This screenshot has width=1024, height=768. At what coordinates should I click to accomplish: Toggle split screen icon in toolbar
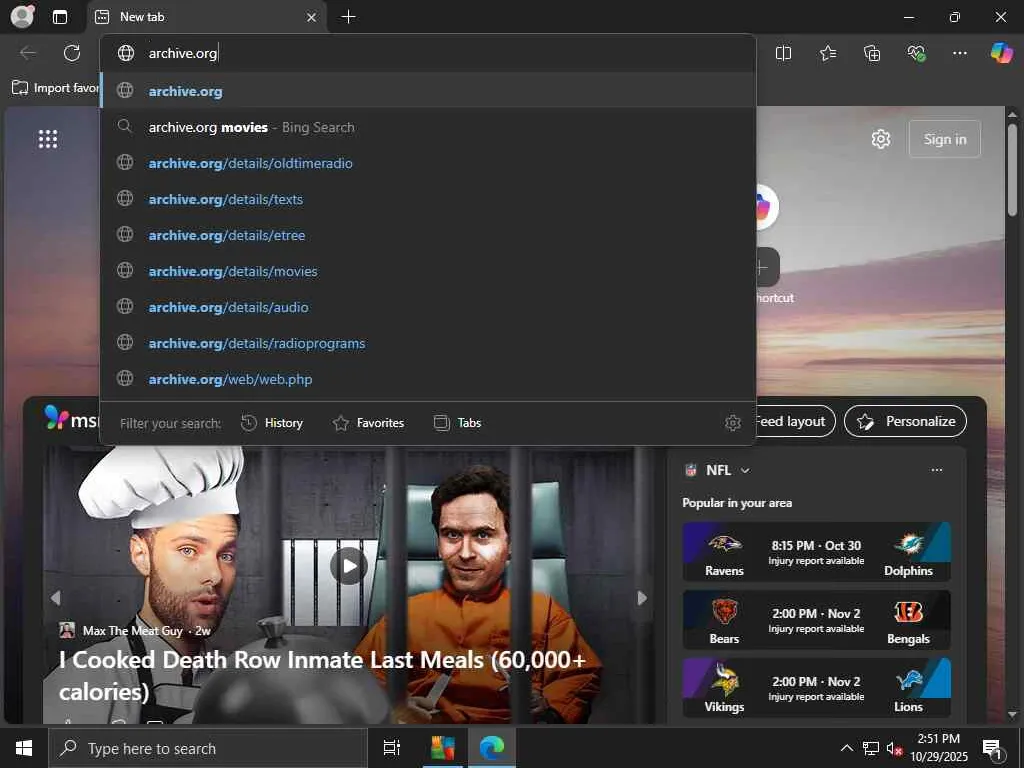pos(783,53)
